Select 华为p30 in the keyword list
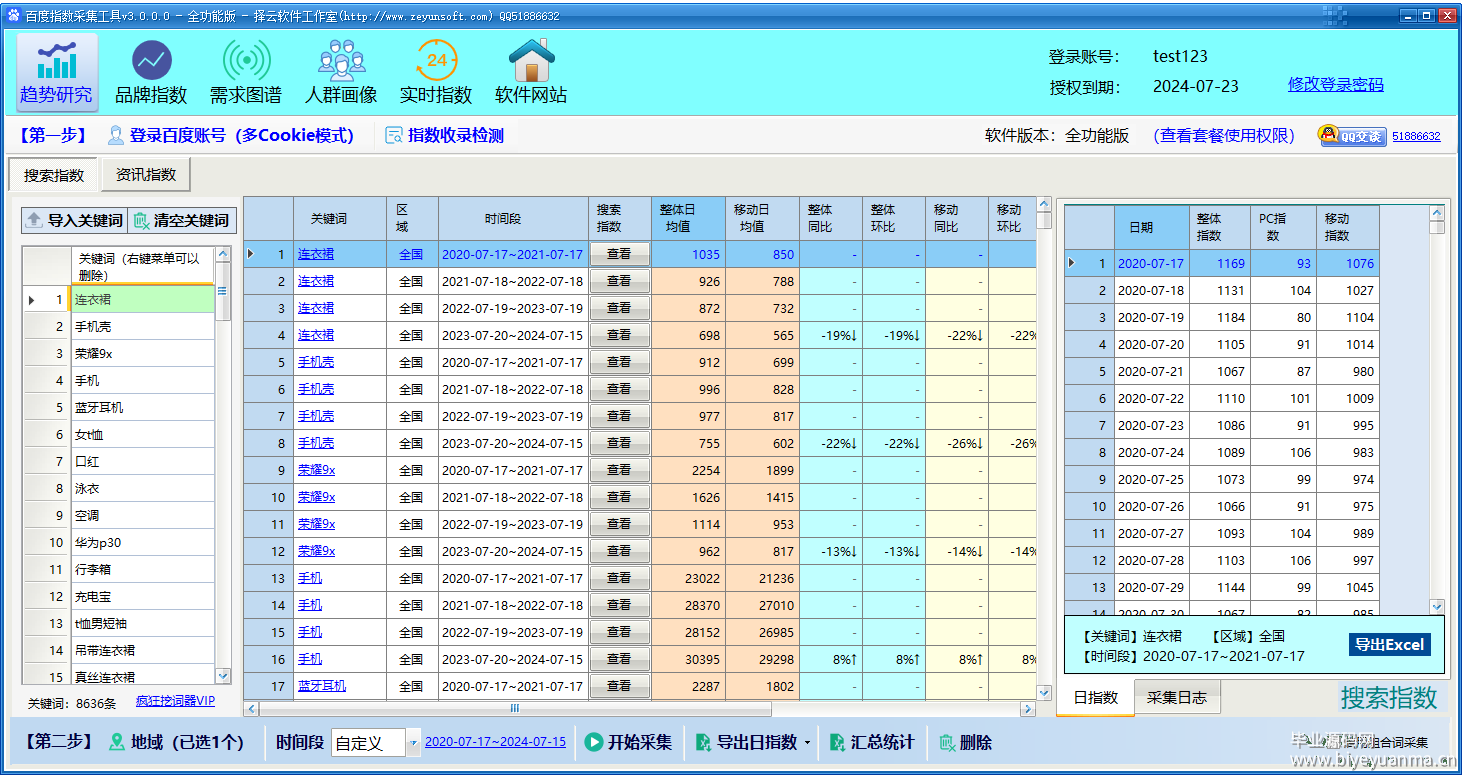The width and height of the screenshot is (1462, 775). 142,543
